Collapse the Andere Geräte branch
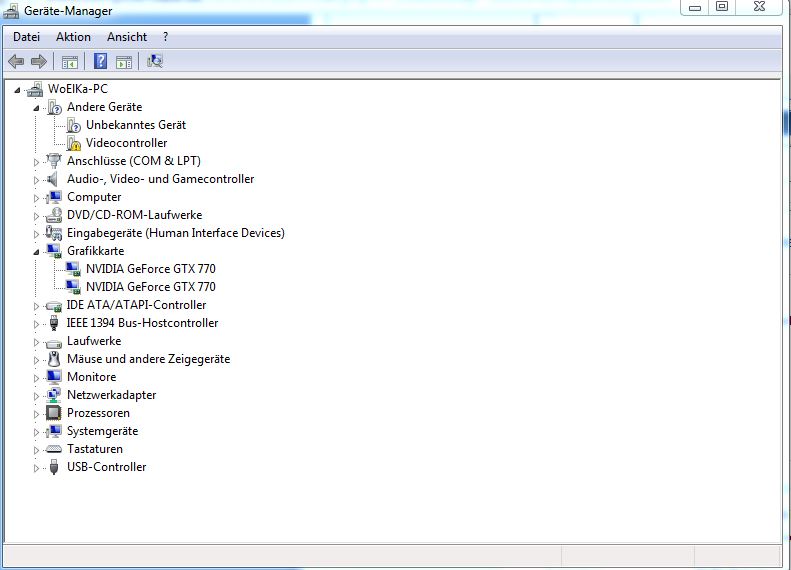This screenshot has height=570, width=791. click(x=36, y=108)
